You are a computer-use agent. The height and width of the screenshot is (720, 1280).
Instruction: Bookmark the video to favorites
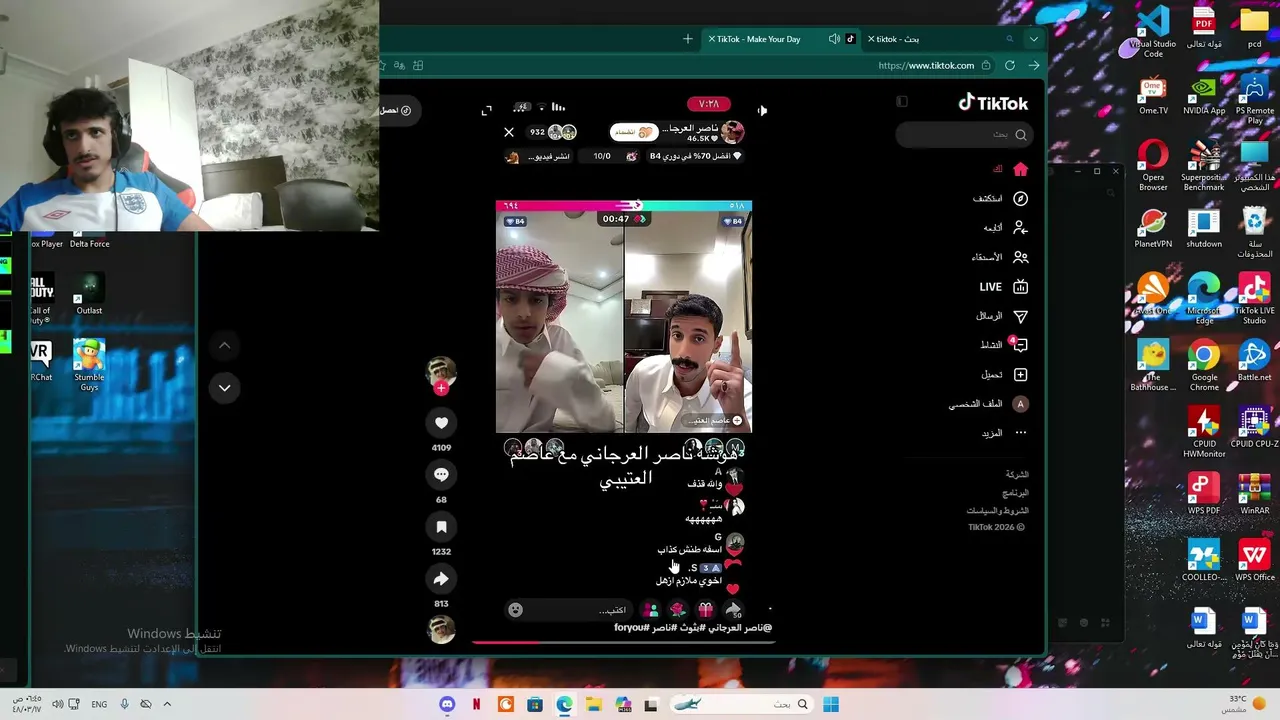441,527
